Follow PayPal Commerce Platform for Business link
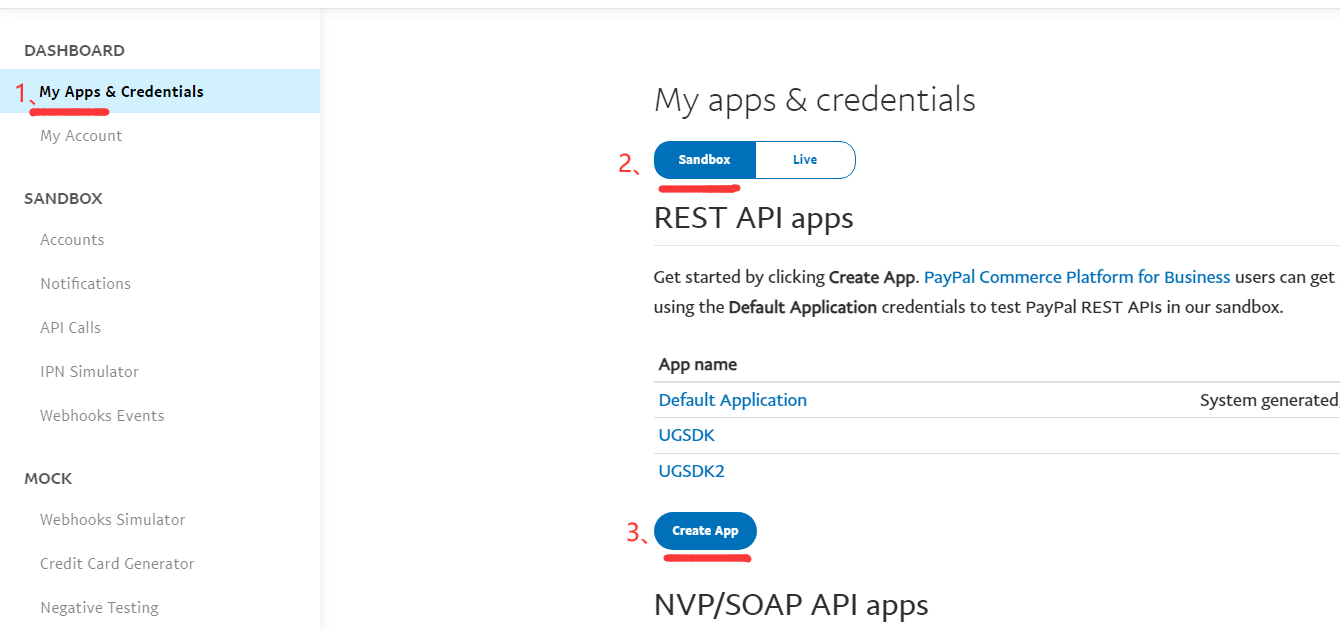The height and width of the screenshot is (631, 1340). (x=1077, y=277)
